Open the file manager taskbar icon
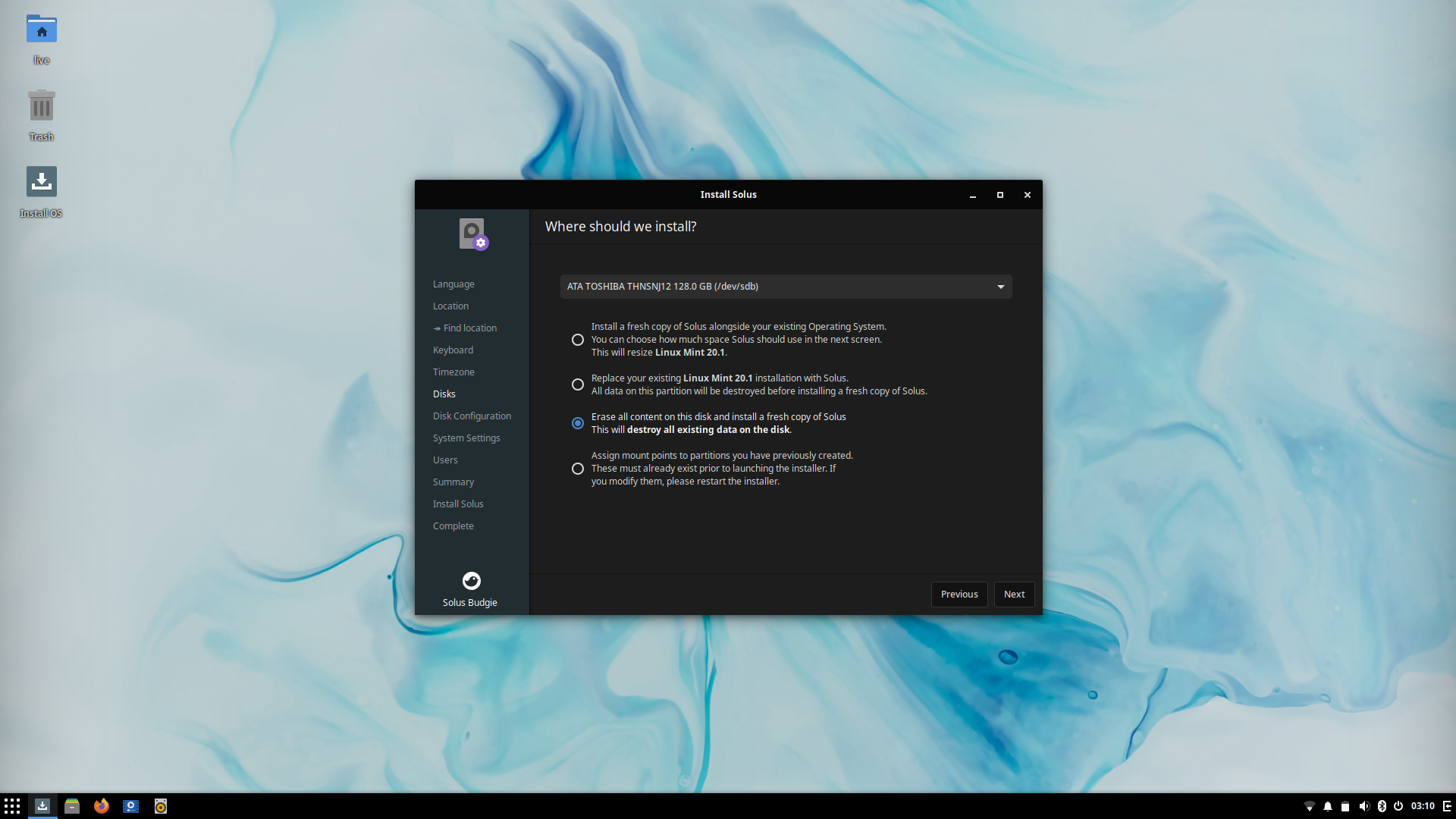1456x819 pixels. pyautogui.click(x=72, y=806)
